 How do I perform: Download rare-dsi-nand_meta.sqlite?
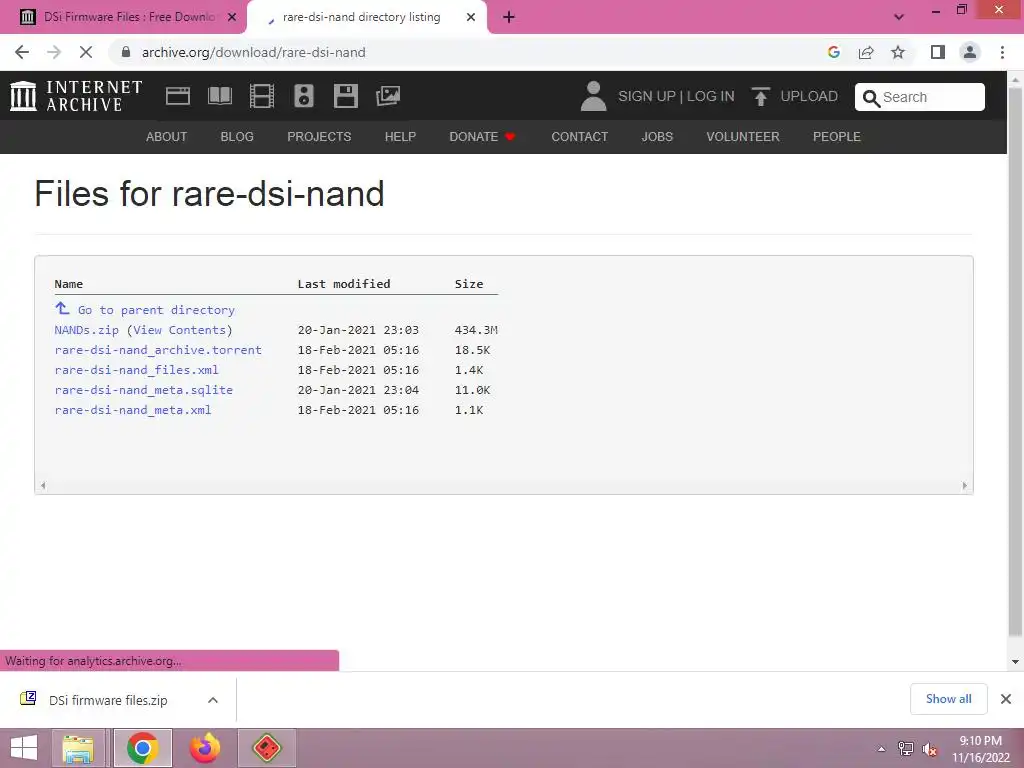pos(144,390)
